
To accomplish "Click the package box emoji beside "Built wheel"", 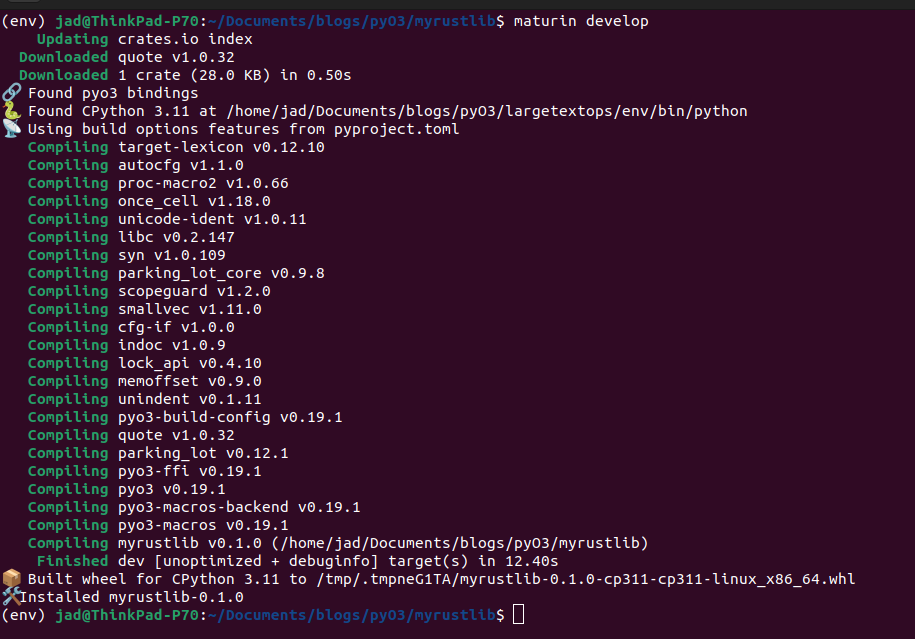I will pyautogui.click(x=11, y=579).
